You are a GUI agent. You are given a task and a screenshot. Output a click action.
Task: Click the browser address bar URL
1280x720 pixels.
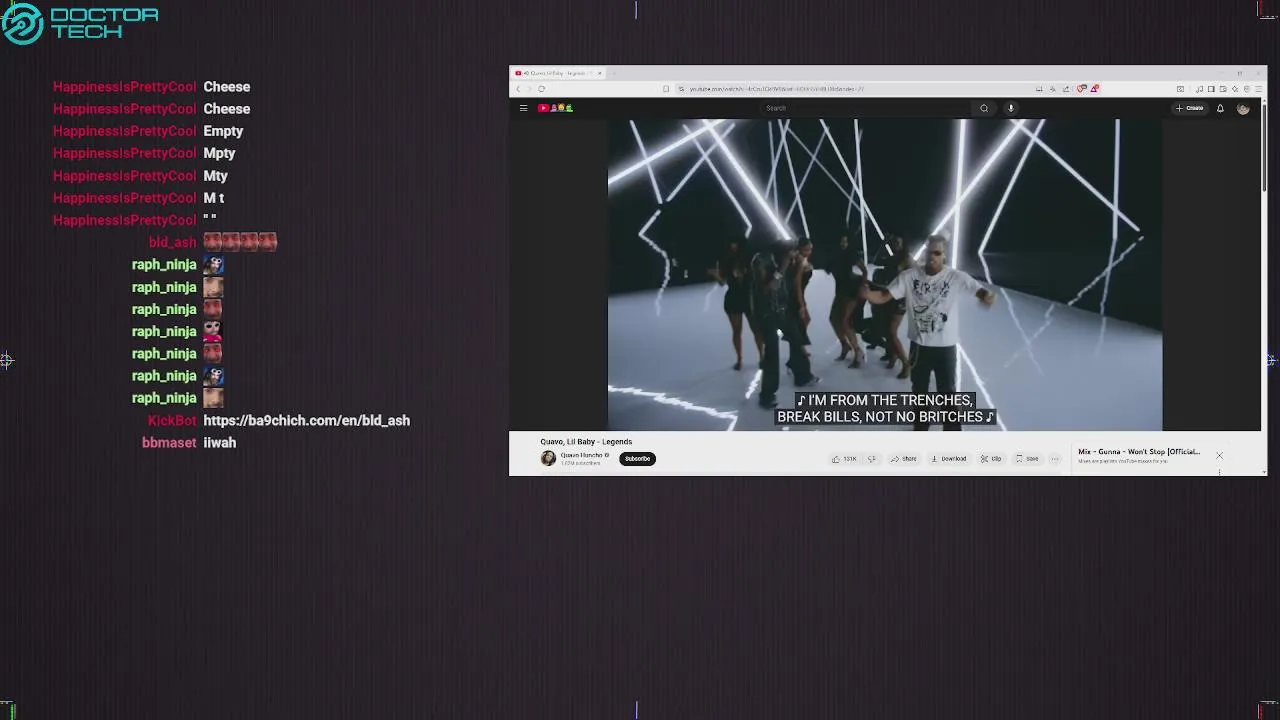click(776, 89)
